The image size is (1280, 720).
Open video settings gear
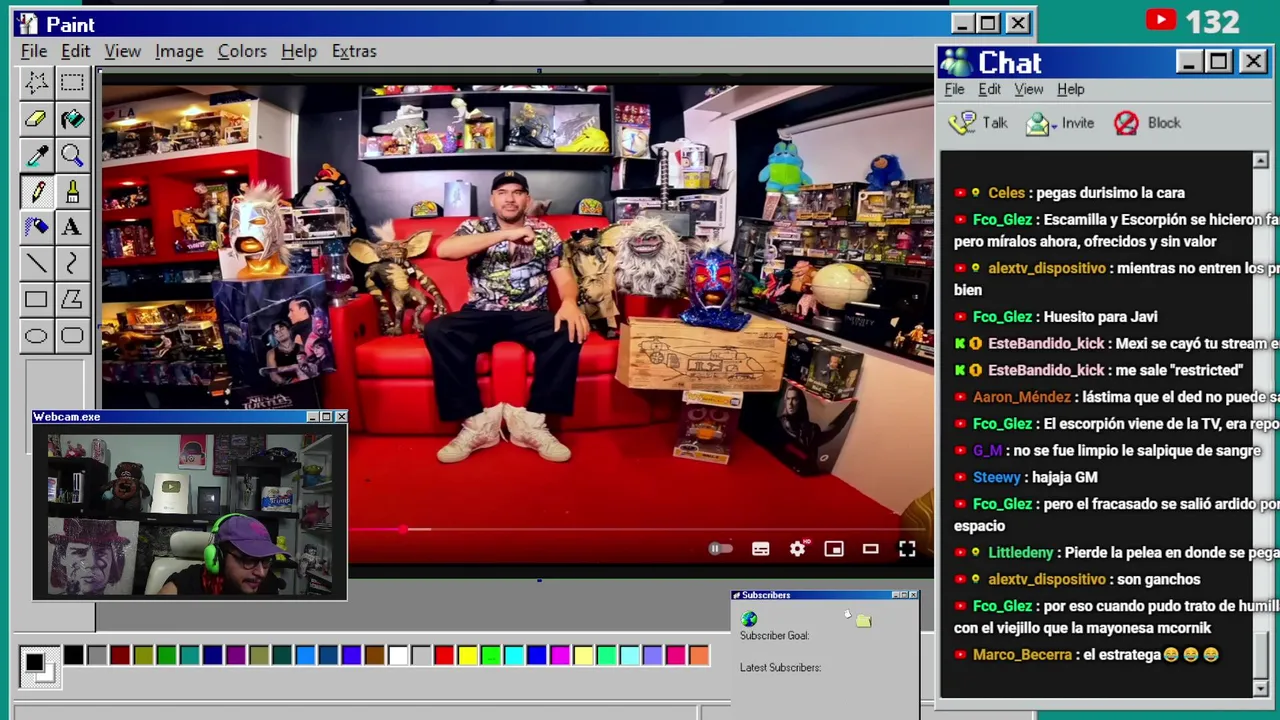pos(797,549)
